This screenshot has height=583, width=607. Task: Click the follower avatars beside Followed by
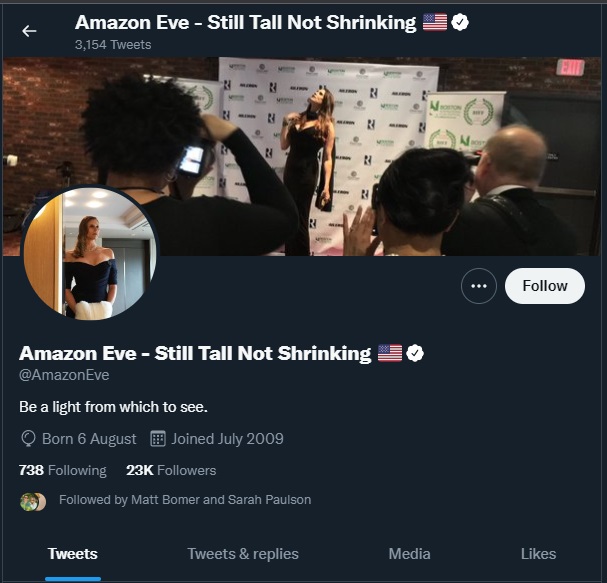[33, 502]
